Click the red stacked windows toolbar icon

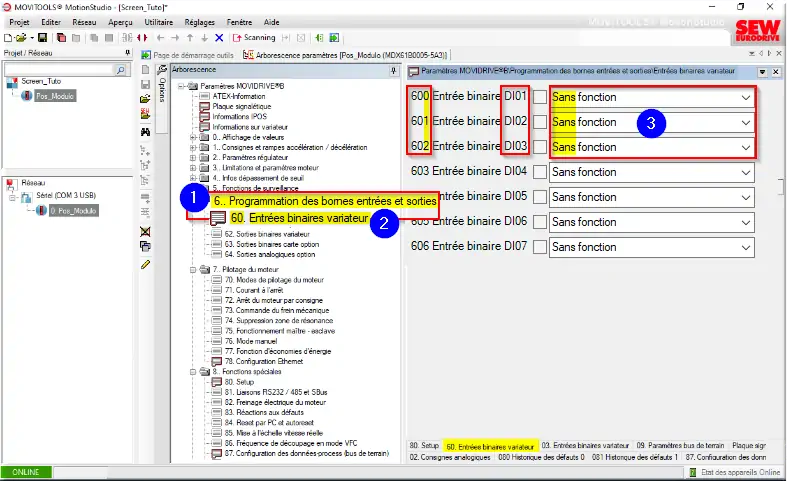coord(61,38)
